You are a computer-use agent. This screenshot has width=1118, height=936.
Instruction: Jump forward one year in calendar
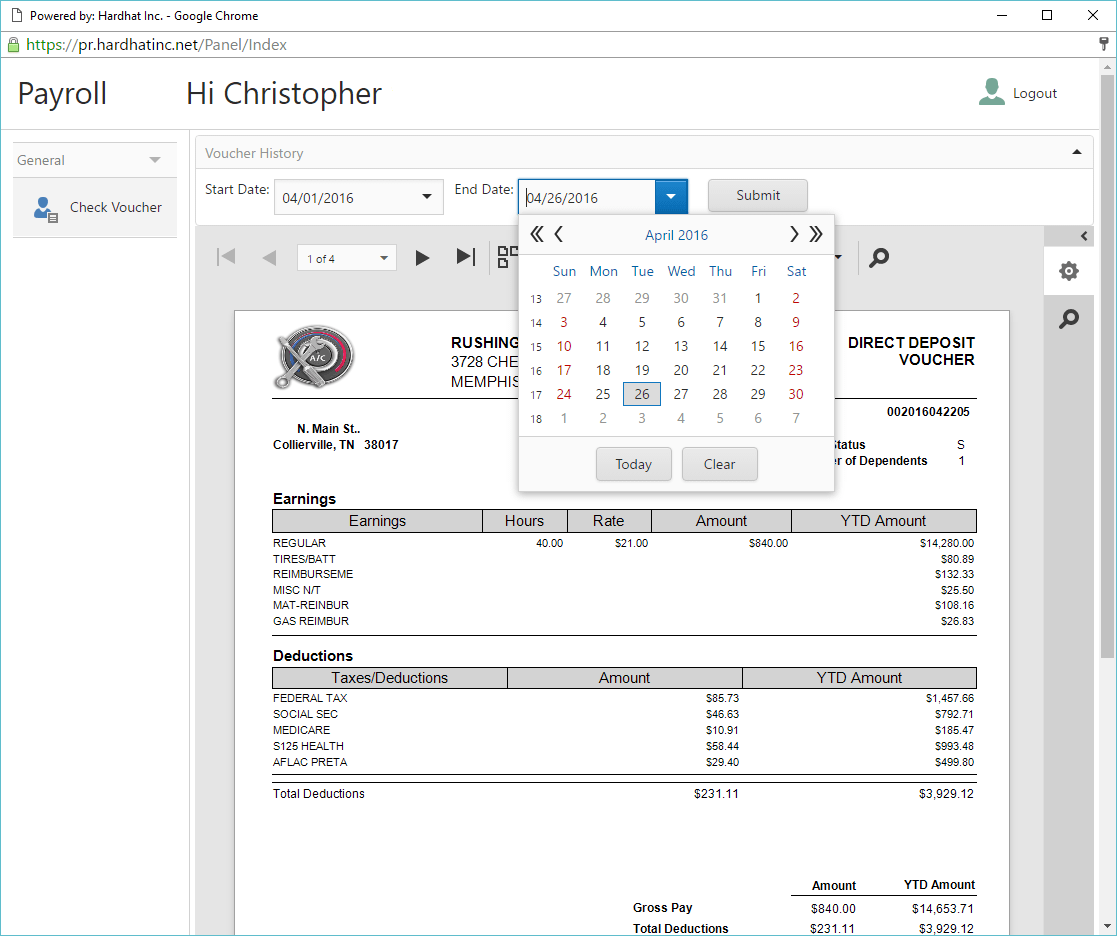pos(816,235)
